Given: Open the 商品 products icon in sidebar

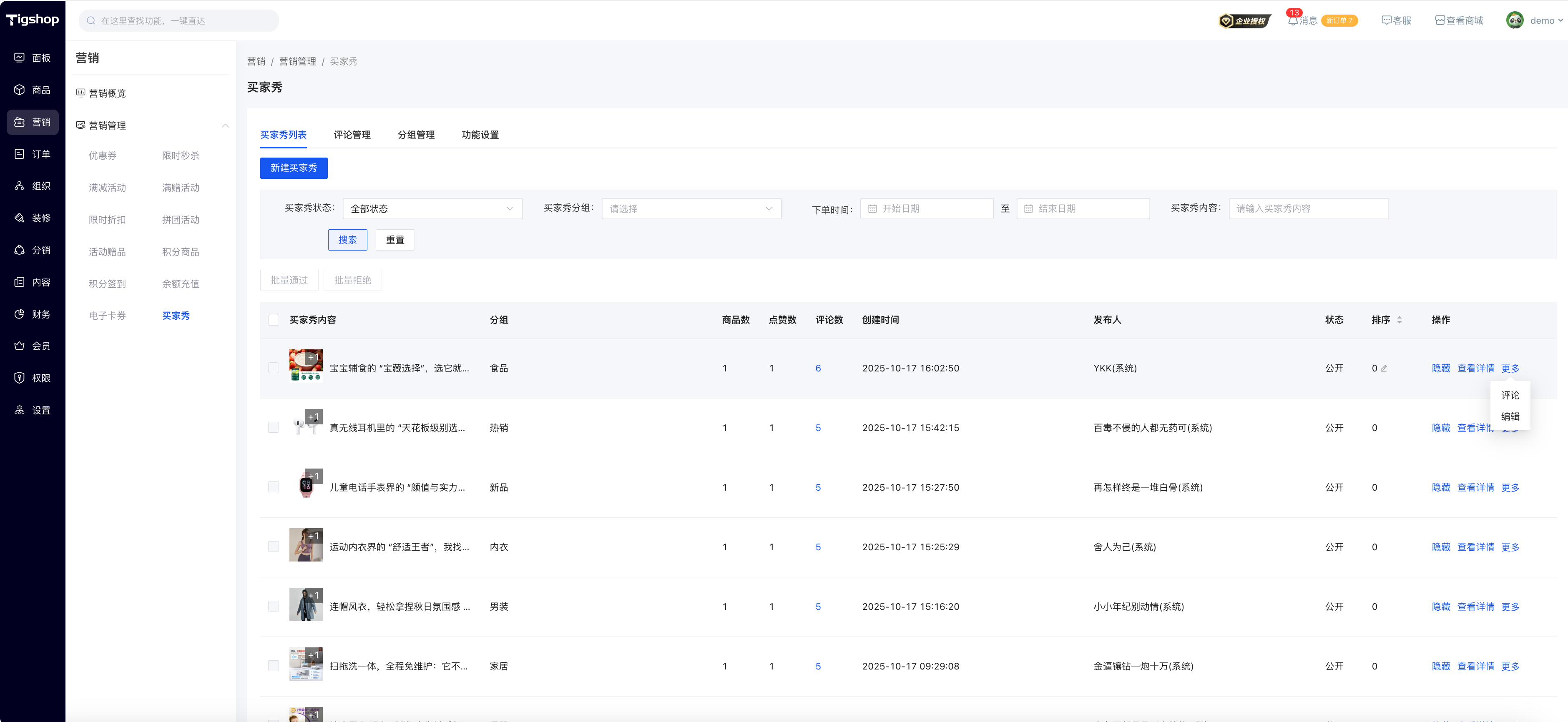Looking at the screenshot, I should click(x=20, y=90).
